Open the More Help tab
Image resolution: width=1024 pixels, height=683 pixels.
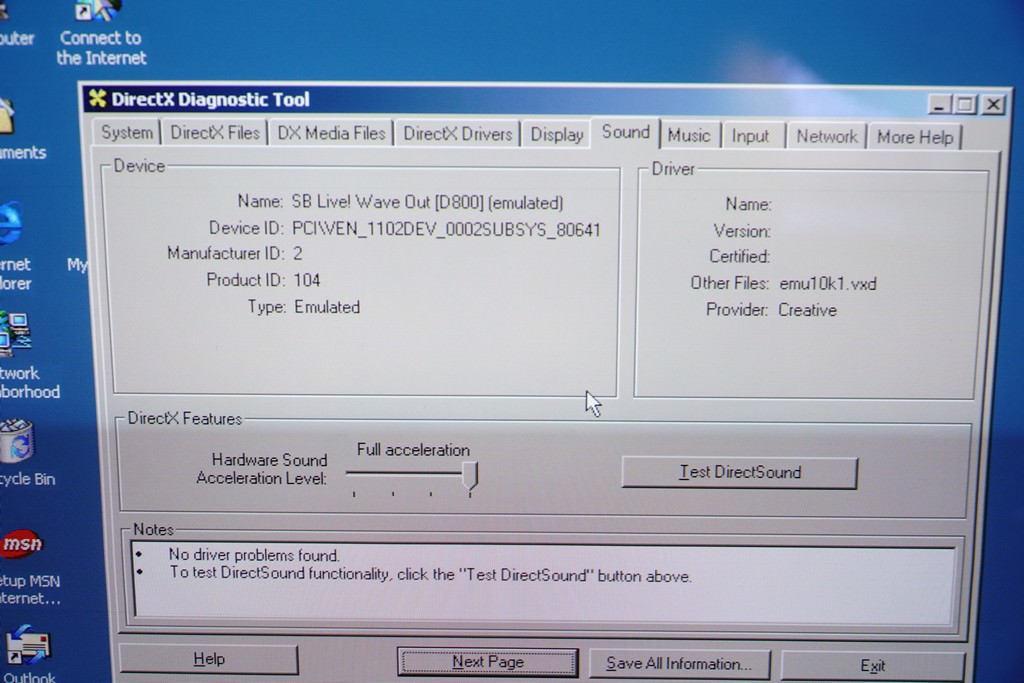click(x=914, y=137)
